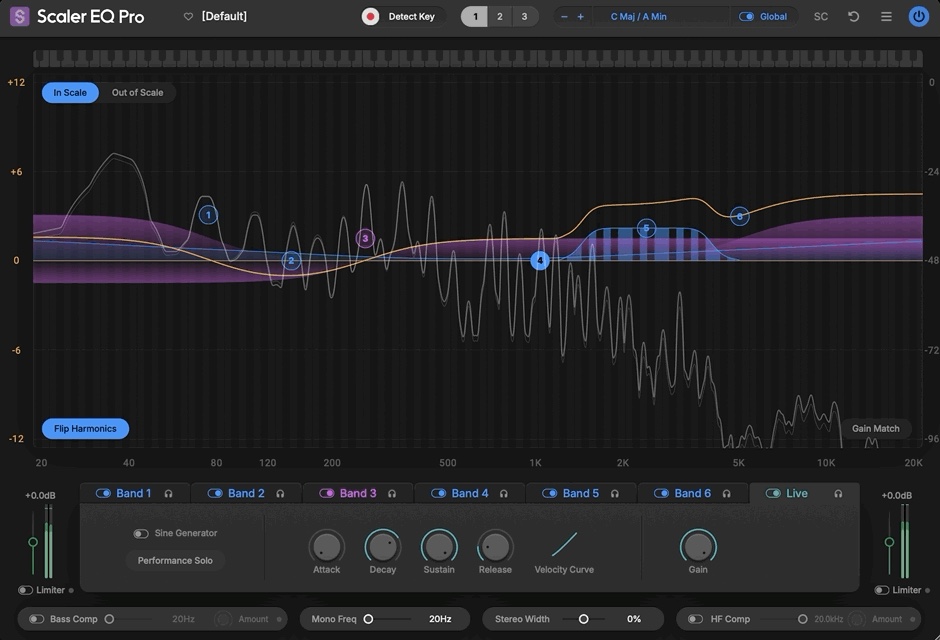Screen dimensions: 940x640
Task: Open the [Default] preset dropdown
Action: click(224, 16)
